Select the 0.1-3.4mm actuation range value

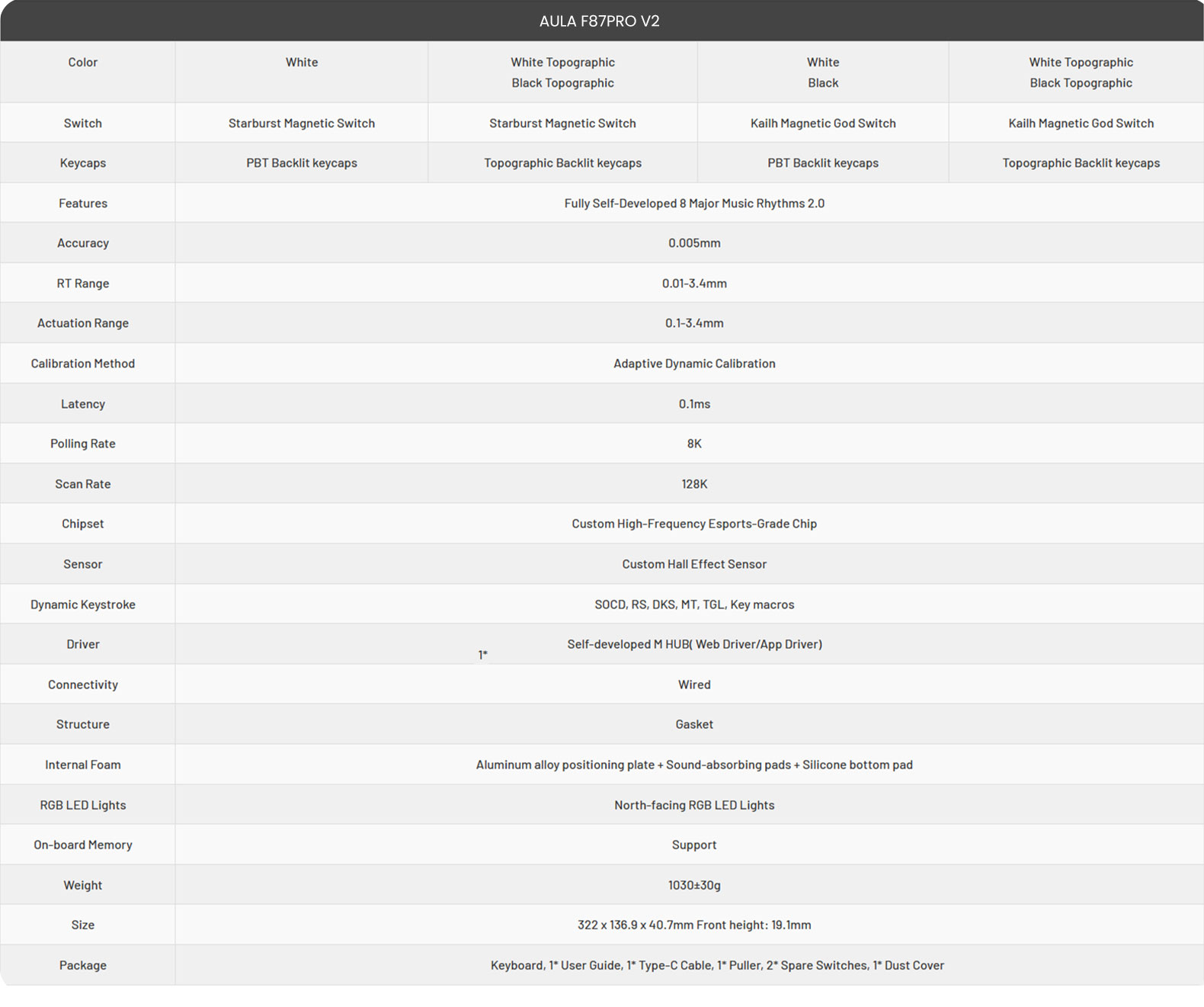[x=694, y=323]
